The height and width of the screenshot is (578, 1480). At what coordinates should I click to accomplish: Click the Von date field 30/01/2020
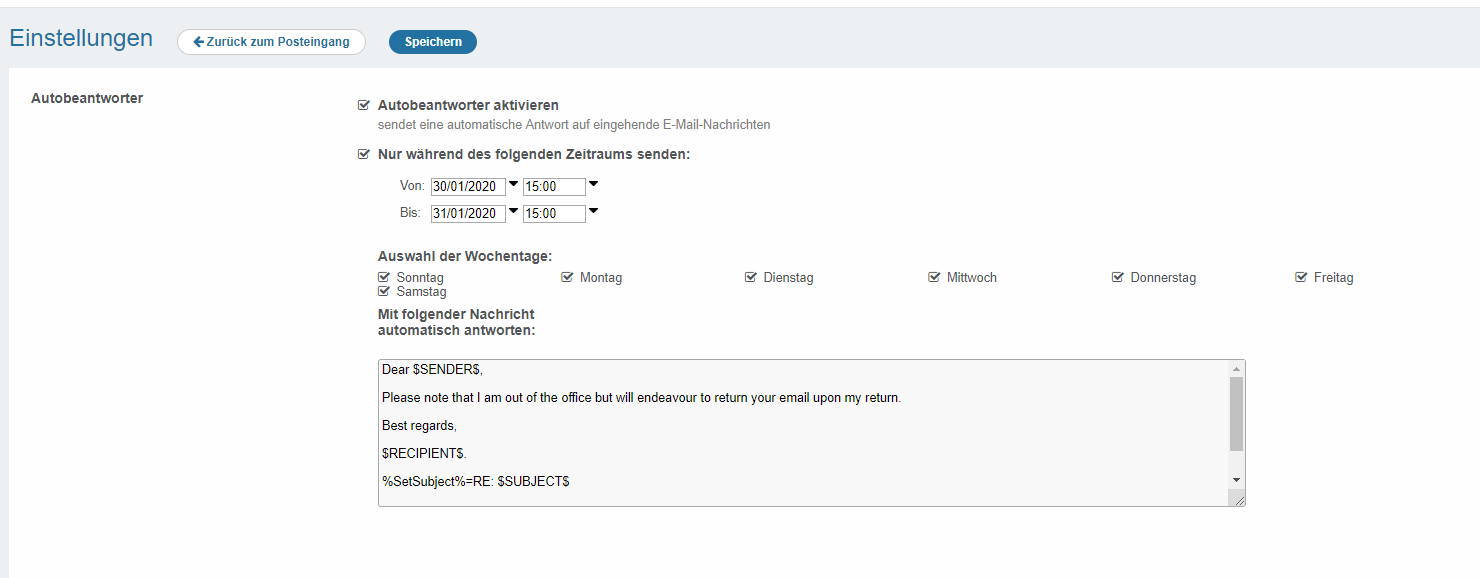pos(468,187)
